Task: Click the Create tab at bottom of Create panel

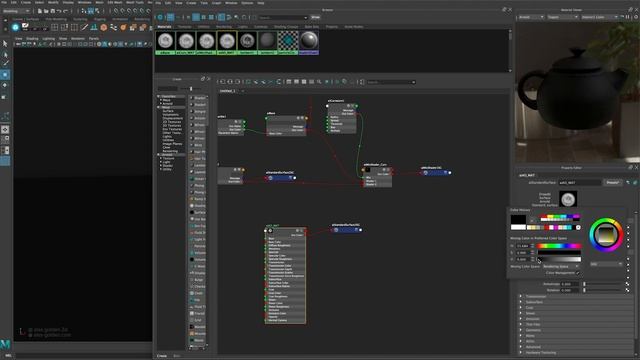Action: pos(162,356)
